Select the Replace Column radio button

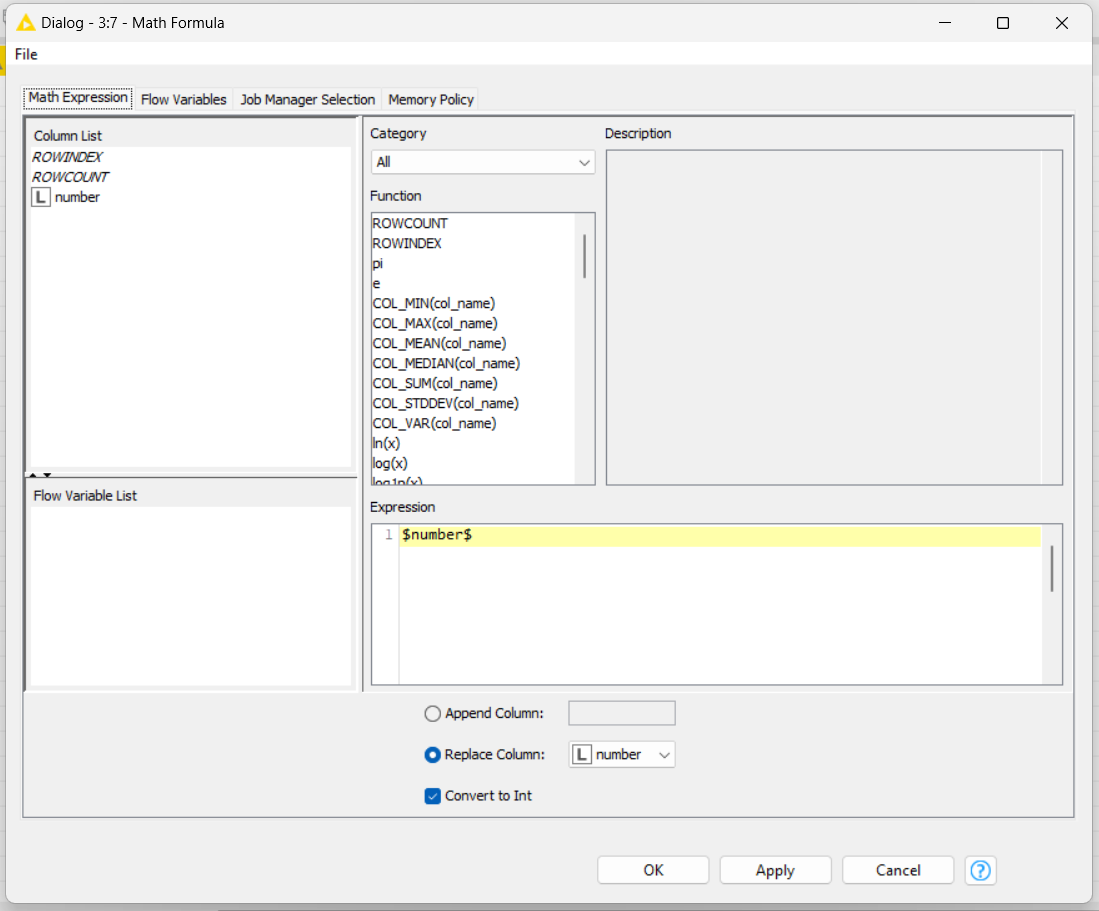tap(432, 755)
